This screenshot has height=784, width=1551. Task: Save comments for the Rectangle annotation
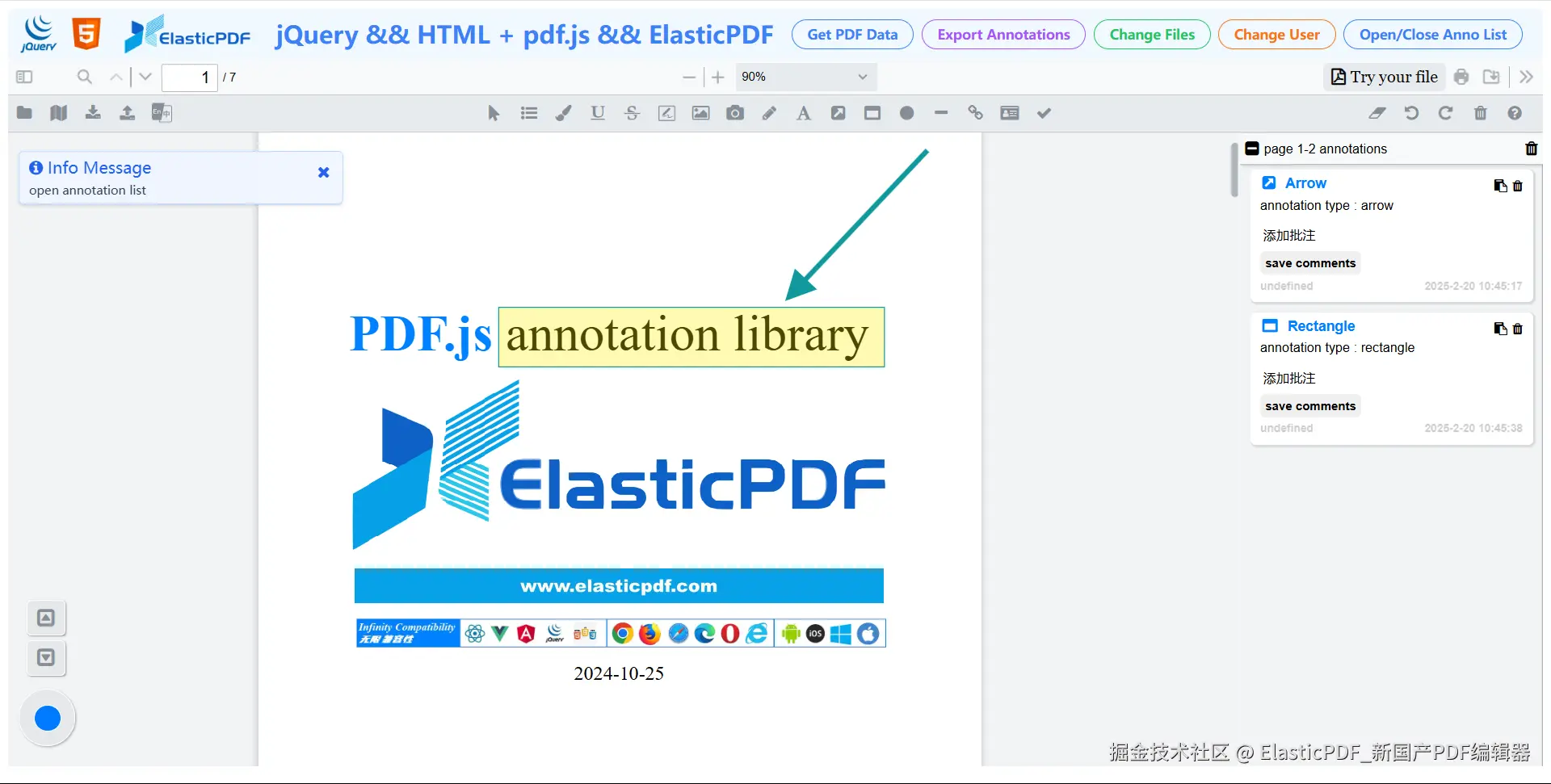tap(1310, 406)
